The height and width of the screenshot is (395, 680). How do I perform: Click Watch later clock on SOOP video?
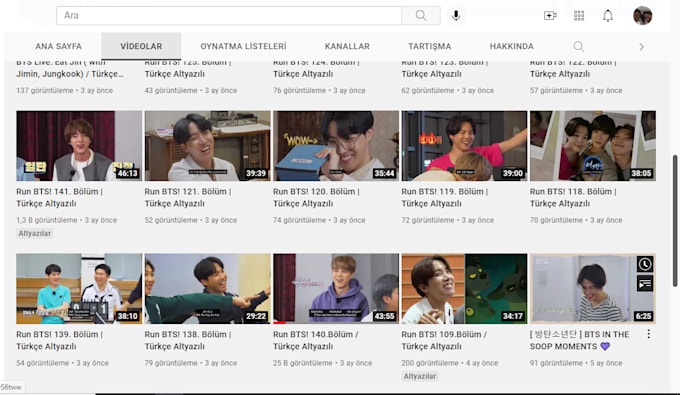pyautogui.click(x=645, y=264)
